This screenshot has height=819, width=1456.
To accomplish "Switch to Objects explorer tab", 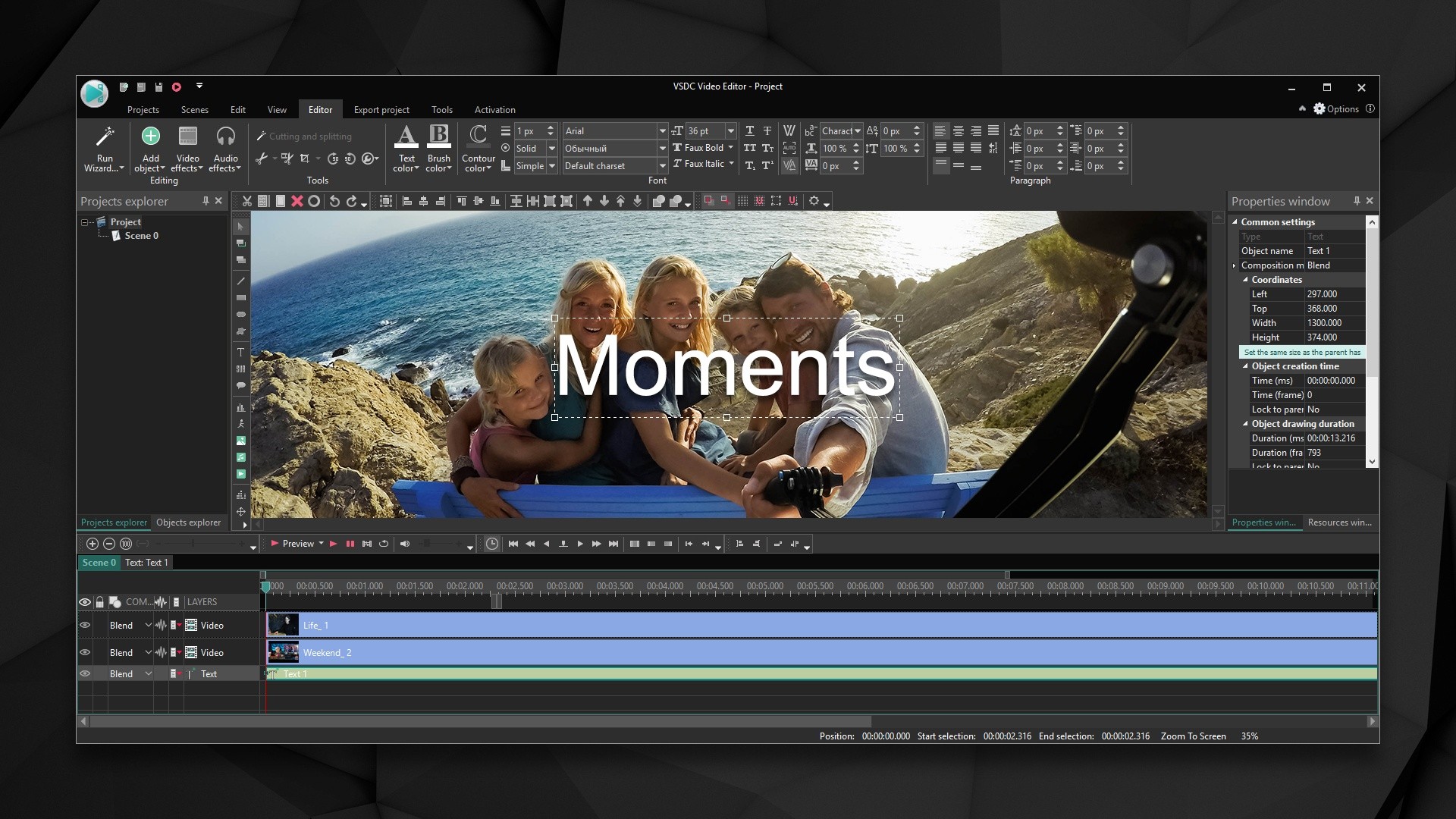I will tap(188, 522).
